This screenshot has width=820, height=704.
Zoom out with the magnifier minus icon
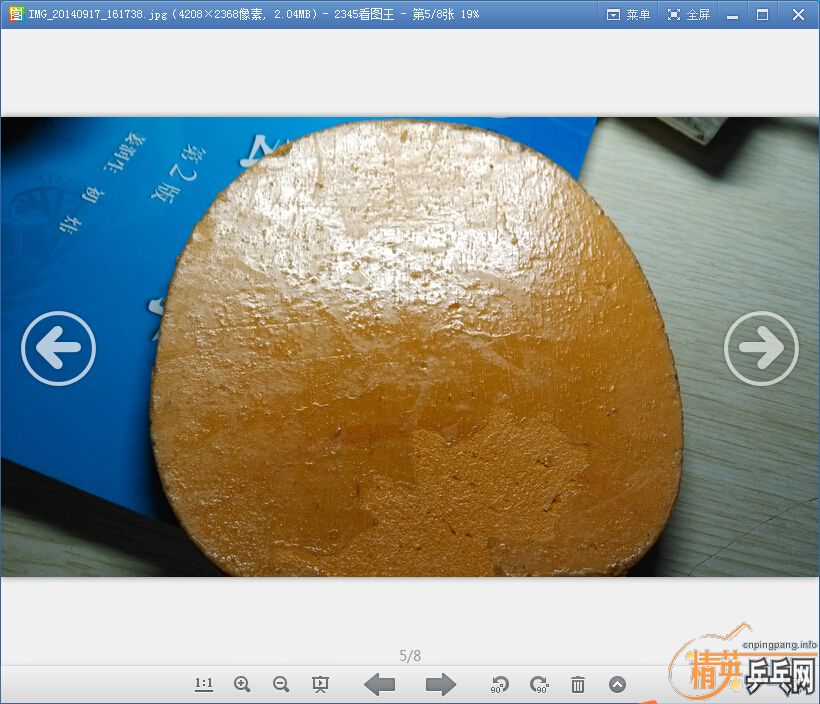[x=281, y=684]
